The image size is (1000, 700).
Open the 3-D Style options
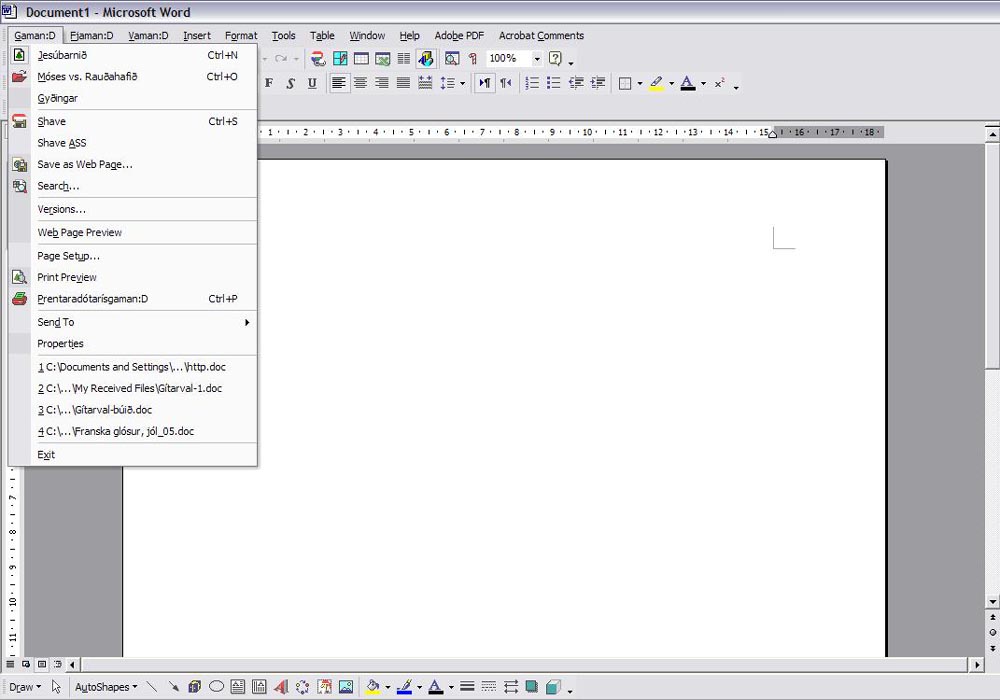click(x=553, y=687)
